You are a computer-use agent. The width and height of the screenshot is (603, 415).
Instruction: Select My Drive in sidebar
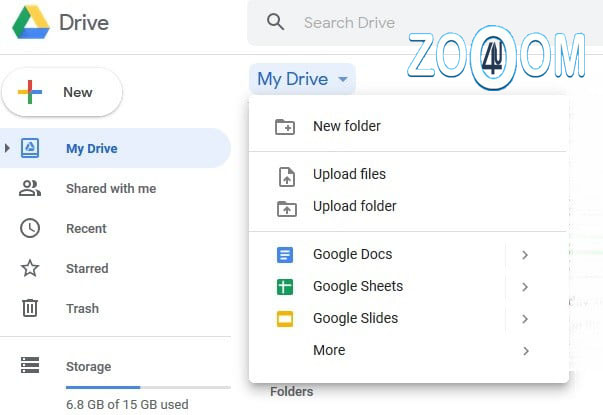click(x=115, y=148)
